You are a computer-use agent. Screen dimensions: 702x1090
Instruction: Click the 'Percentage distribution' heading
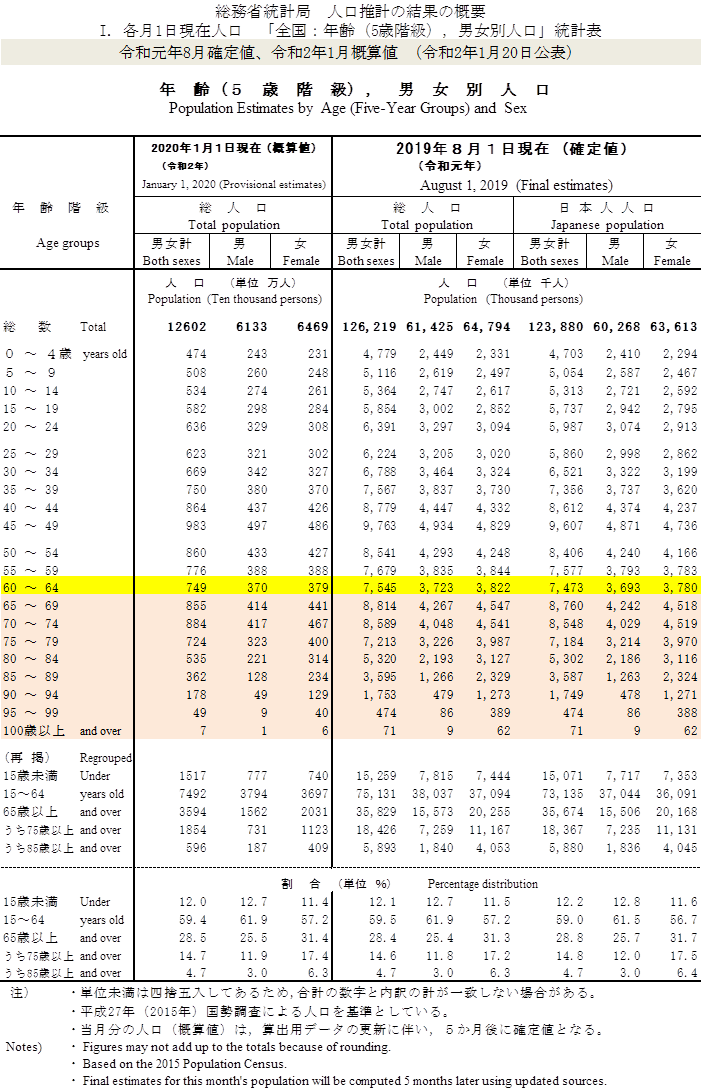(482, 884)
